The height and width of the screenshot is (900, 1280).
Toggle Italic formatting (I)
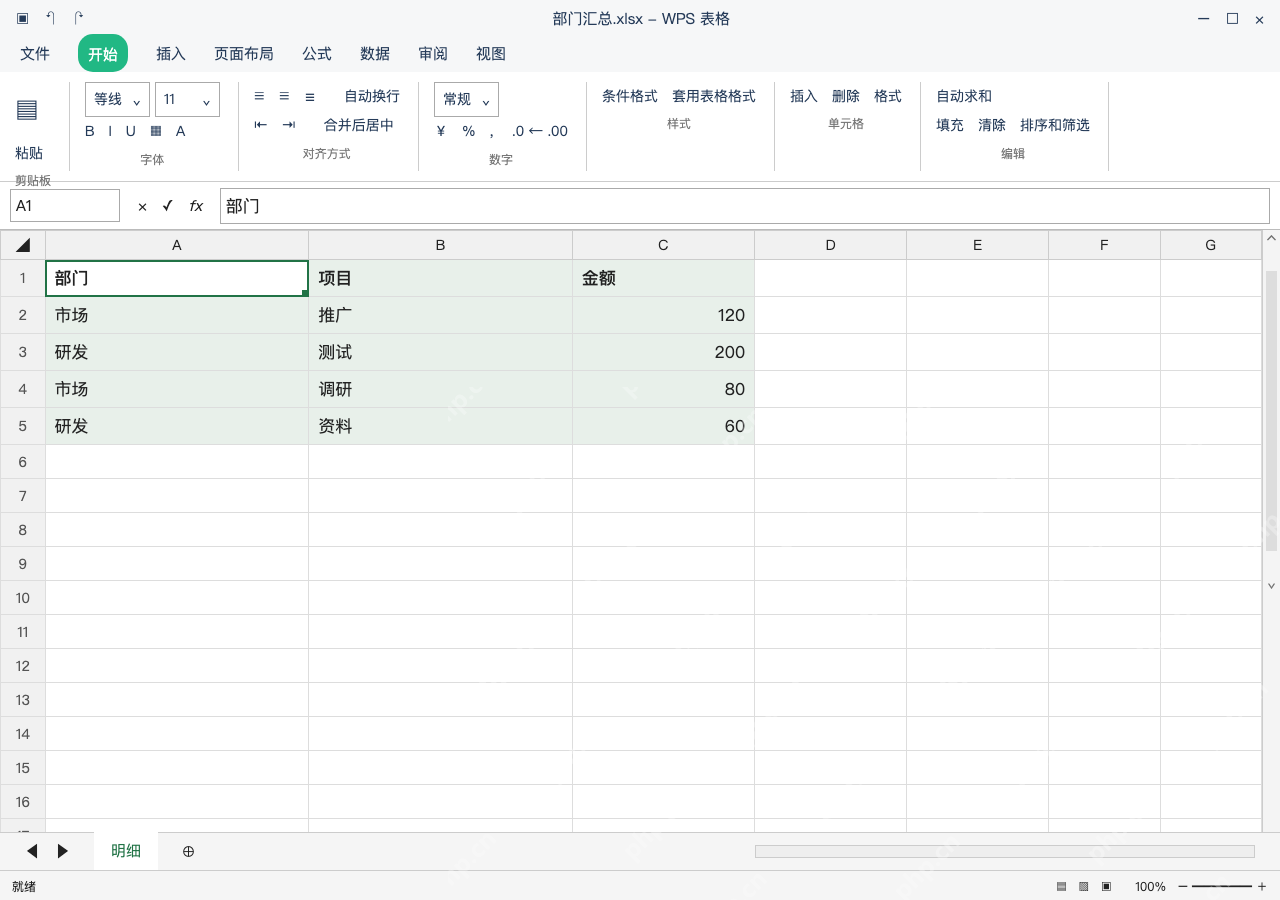pos(110,131)
